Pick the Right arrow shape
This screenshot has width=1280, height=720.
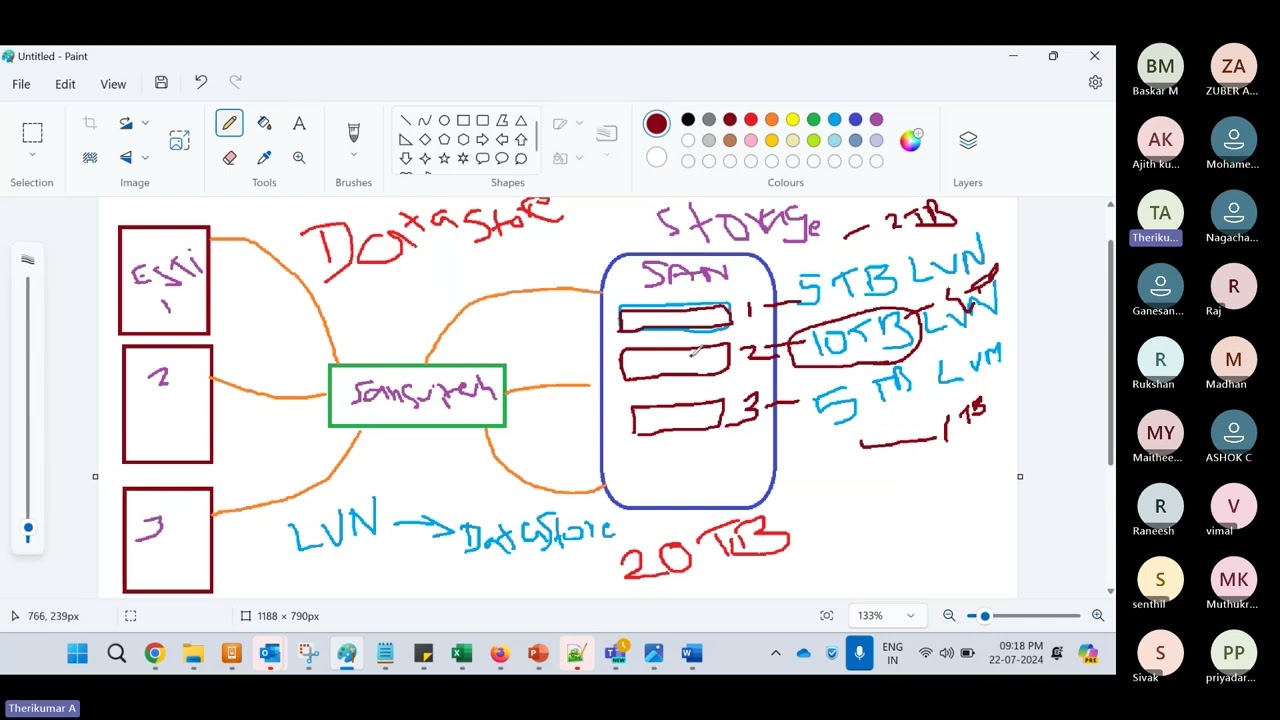tap(482, 139)
